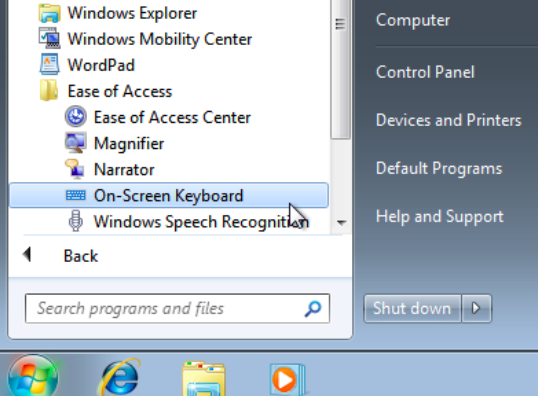Open Devices and Printers link

448,120
